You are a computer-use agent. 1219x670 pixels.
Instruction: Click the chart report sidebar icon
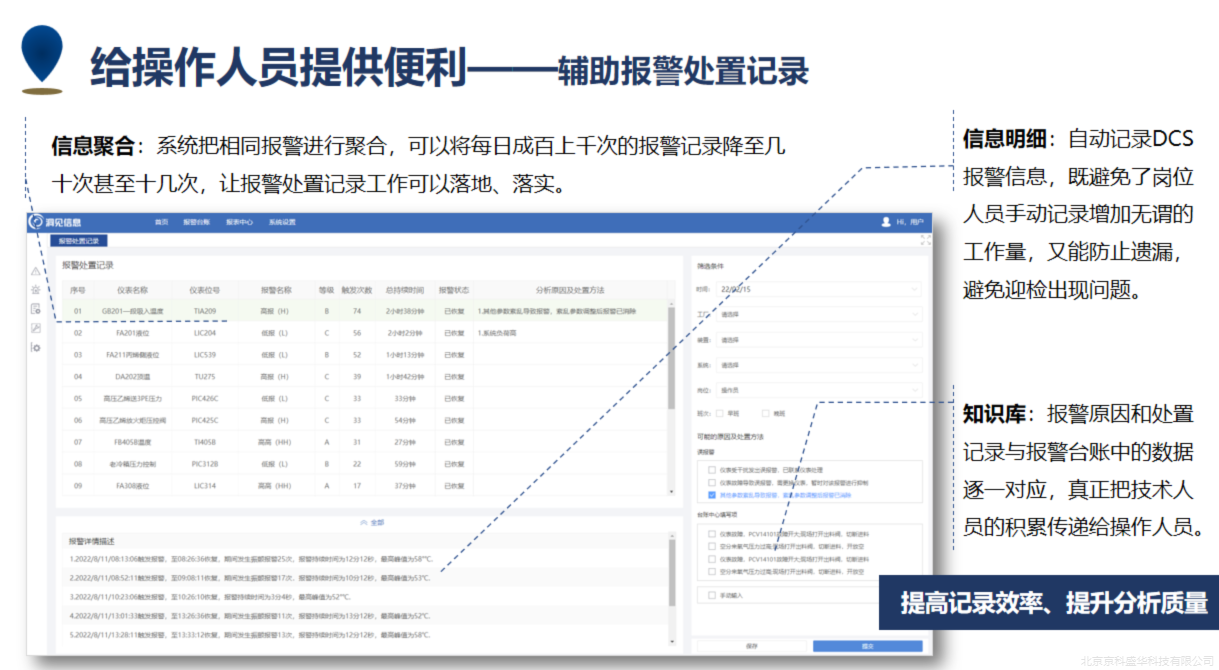(36, 328)
